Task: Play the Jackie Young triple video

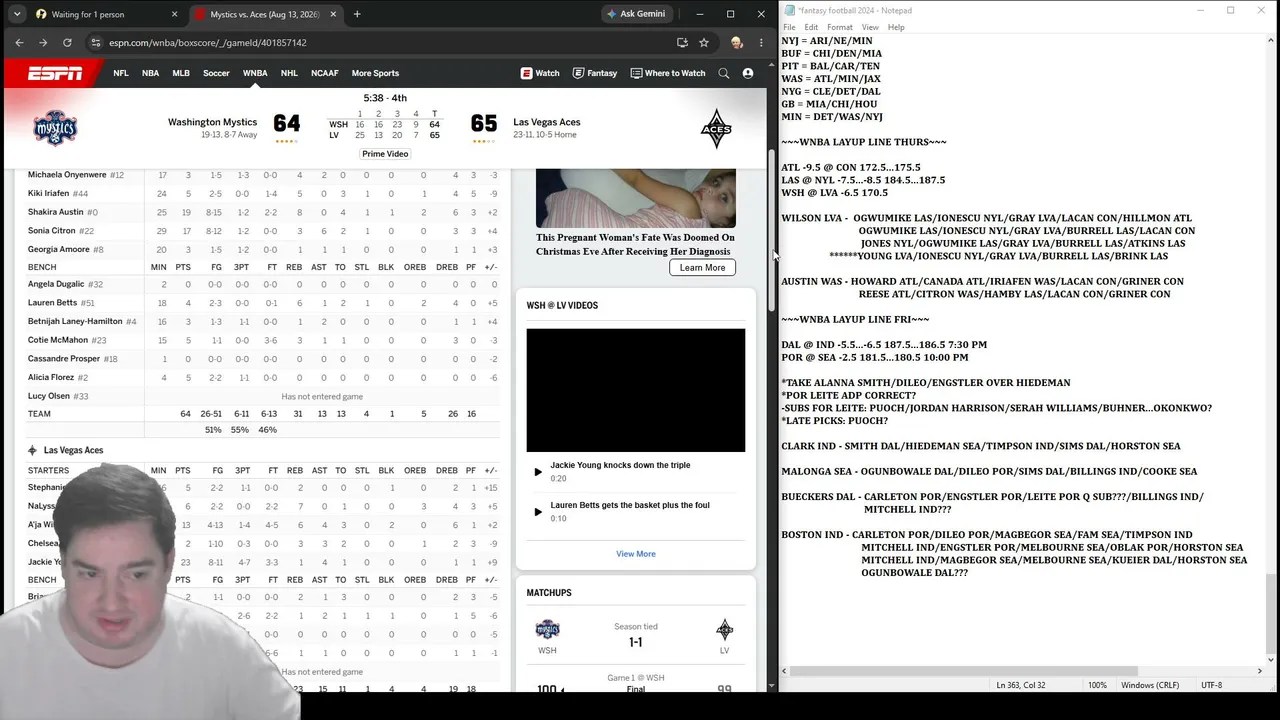Action: pos(538,472)
